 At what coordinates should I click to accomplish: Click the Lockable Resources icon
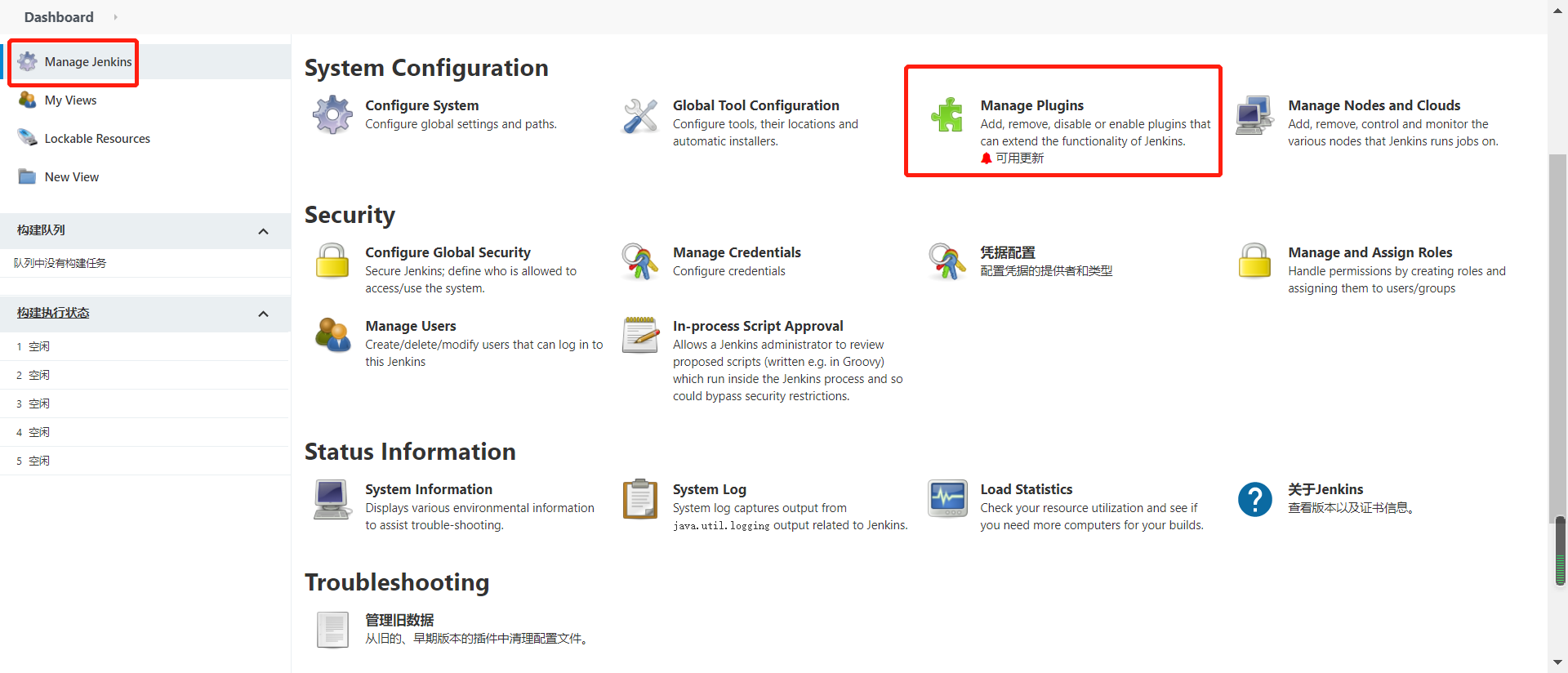(x=28, y=138)
